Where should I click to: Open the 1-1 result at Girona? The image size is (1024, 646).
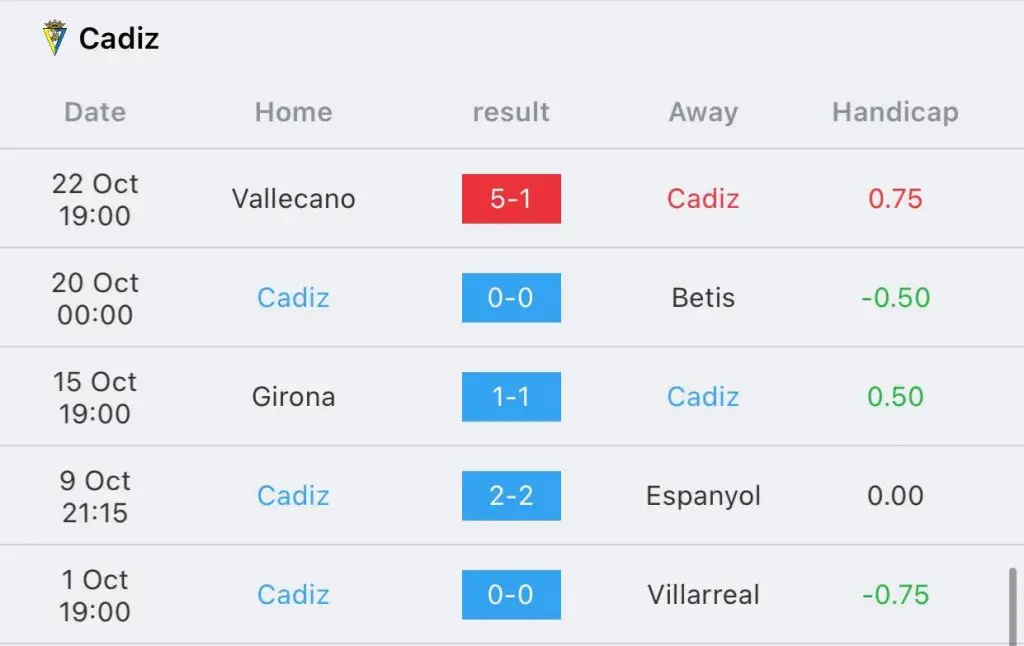coord(511,396)
